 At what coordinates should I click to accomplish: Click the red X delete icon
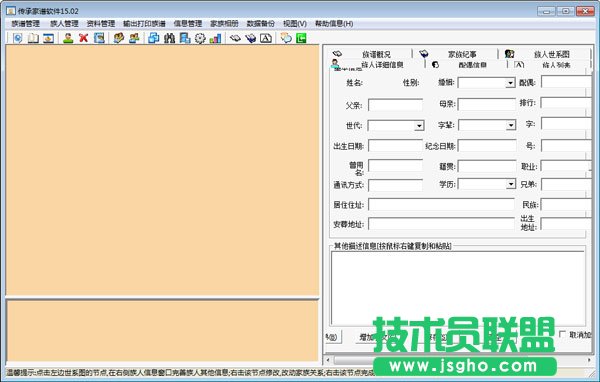tap(83, 38)
